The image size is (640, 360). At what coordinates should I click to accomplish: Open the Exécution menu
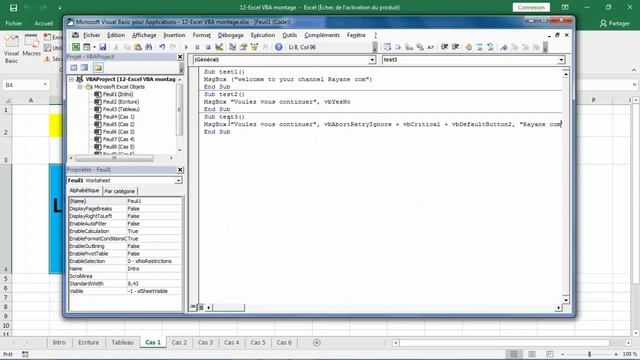pyautogui.click(x=263, y=35)
